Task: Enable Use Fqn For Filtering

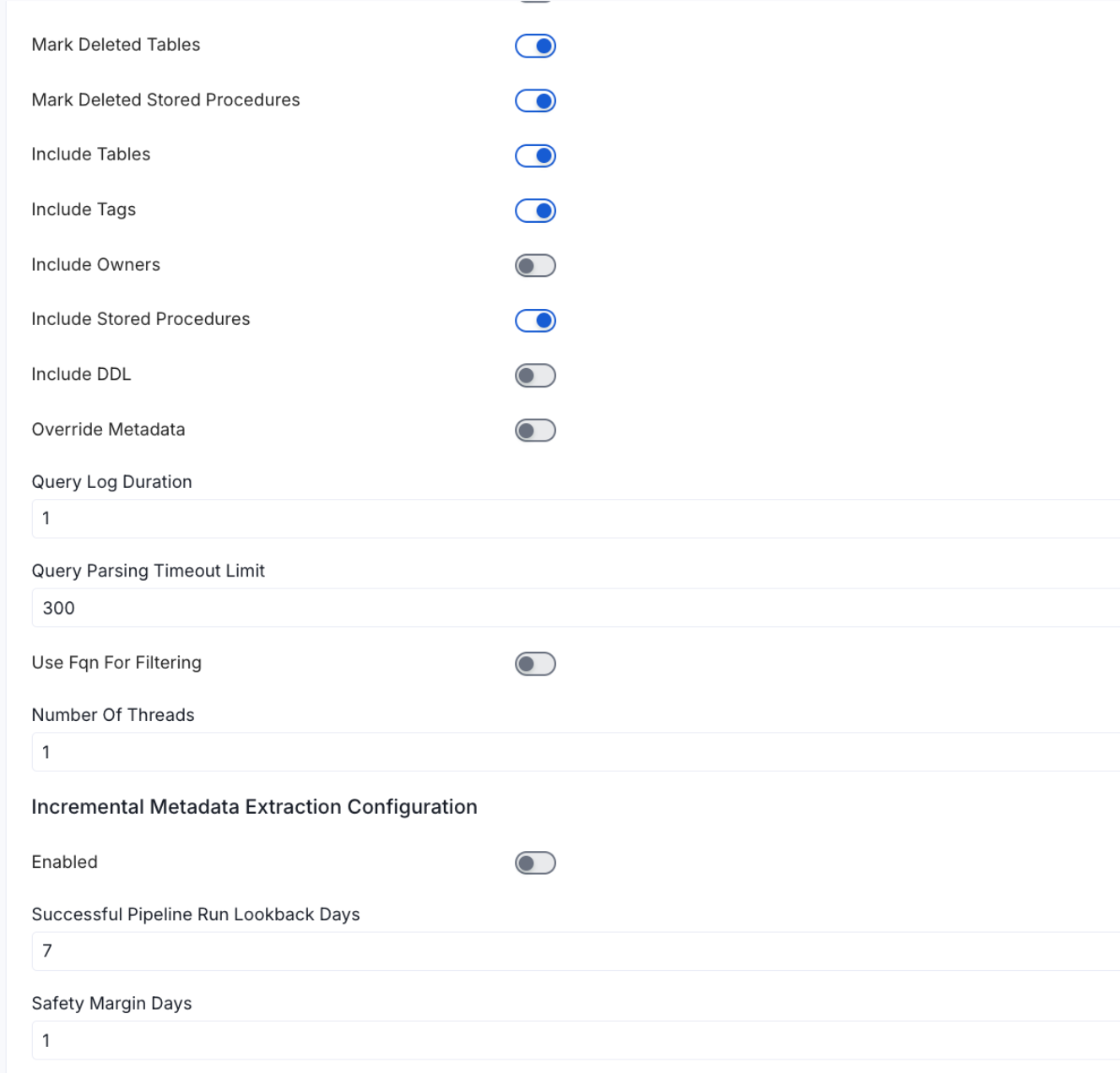Action: (x=534, y=663)
